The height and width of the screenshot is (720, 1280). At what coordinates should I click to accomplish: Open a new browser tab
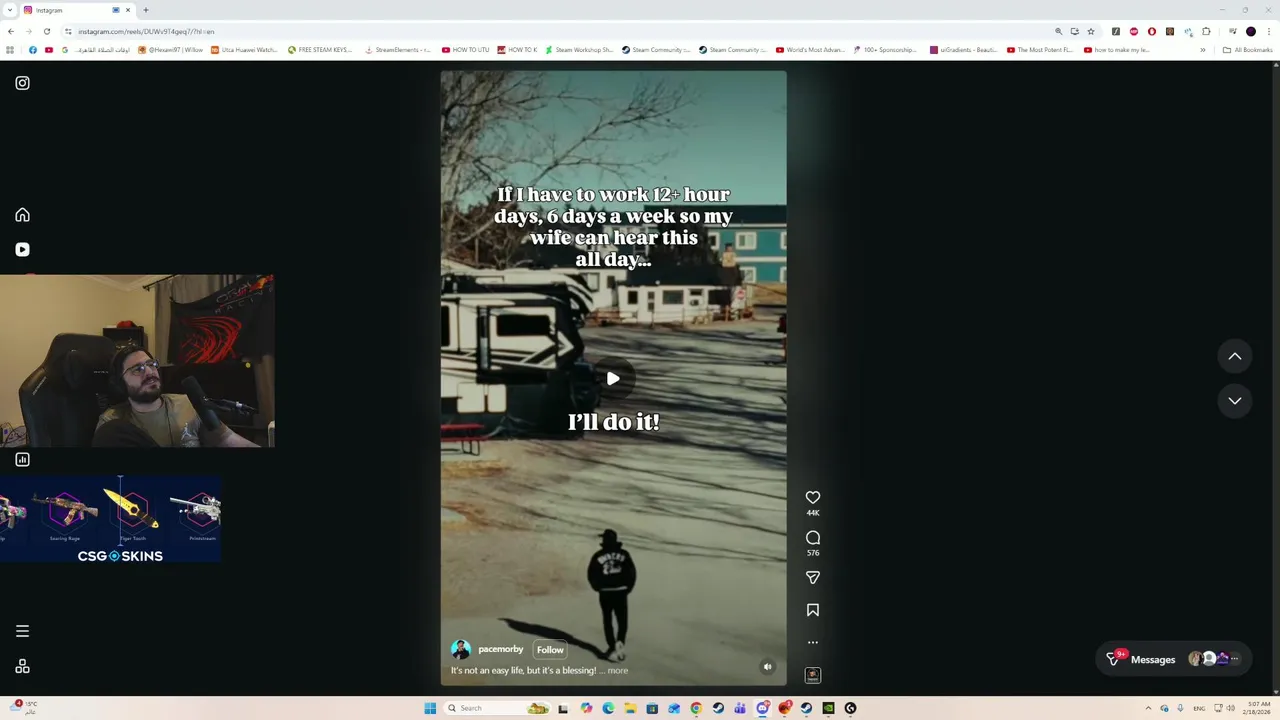point(146,10)
